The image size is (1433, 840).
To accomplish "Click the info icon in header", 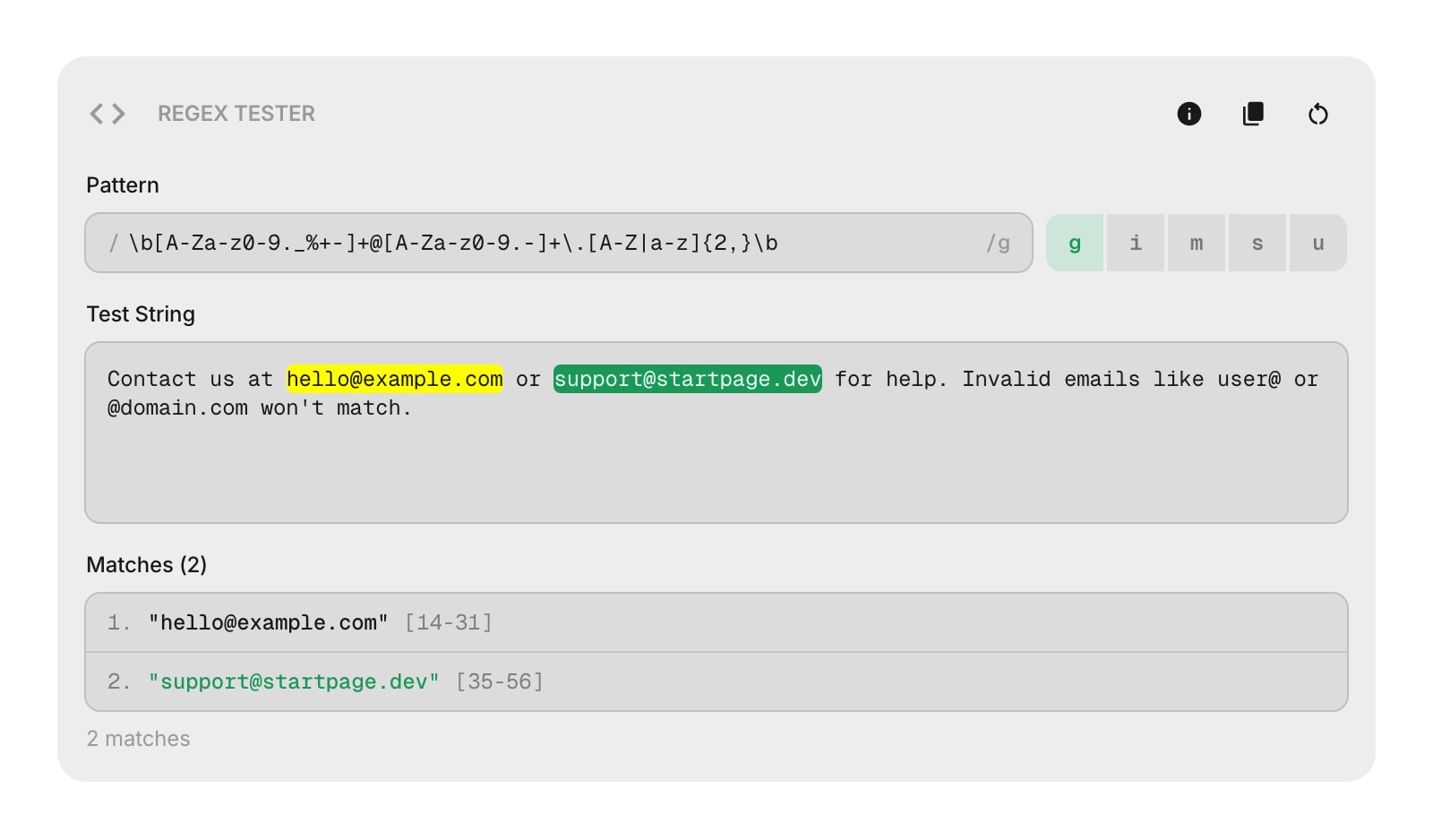I will (x=1188, y=114).
